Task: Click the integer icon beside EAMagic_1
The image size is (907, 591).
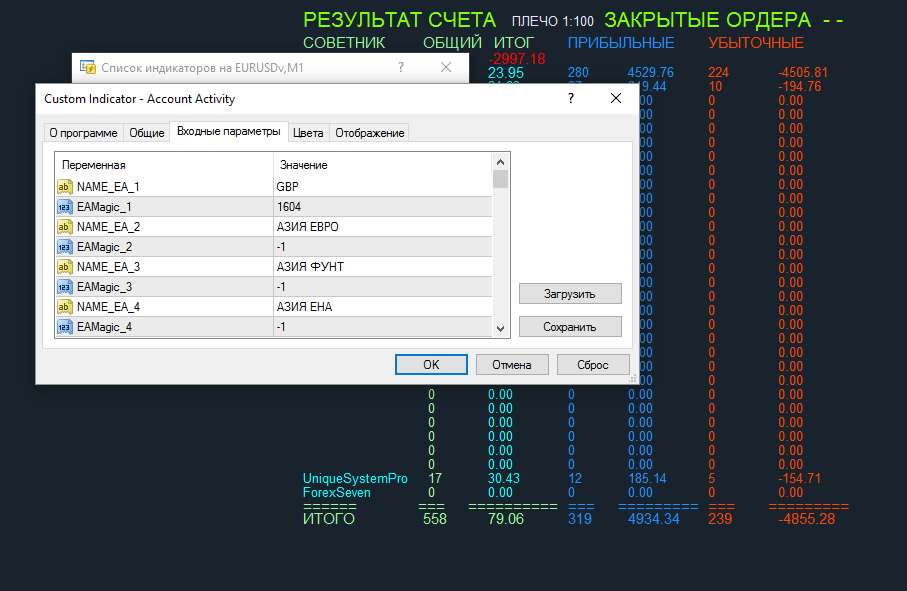Action: tap(64, 207)
